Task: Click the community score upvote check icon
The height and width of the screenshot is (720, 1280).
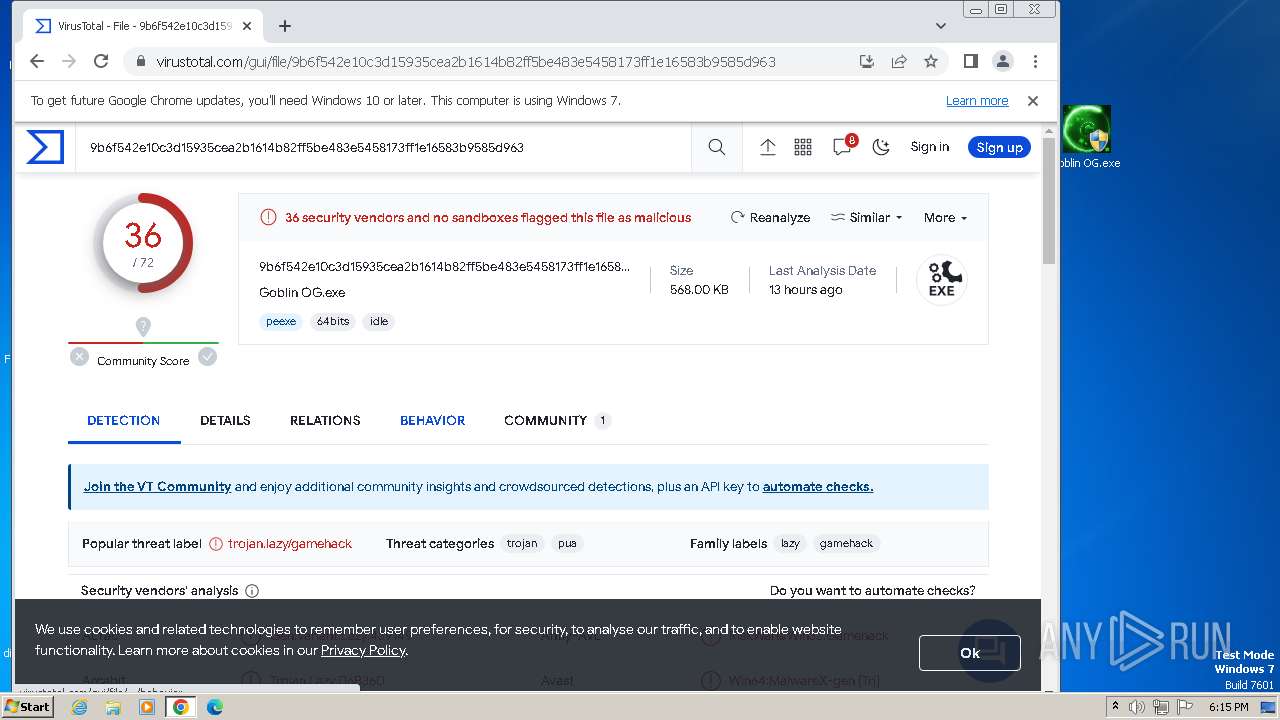Action: [x=207, y=356]
